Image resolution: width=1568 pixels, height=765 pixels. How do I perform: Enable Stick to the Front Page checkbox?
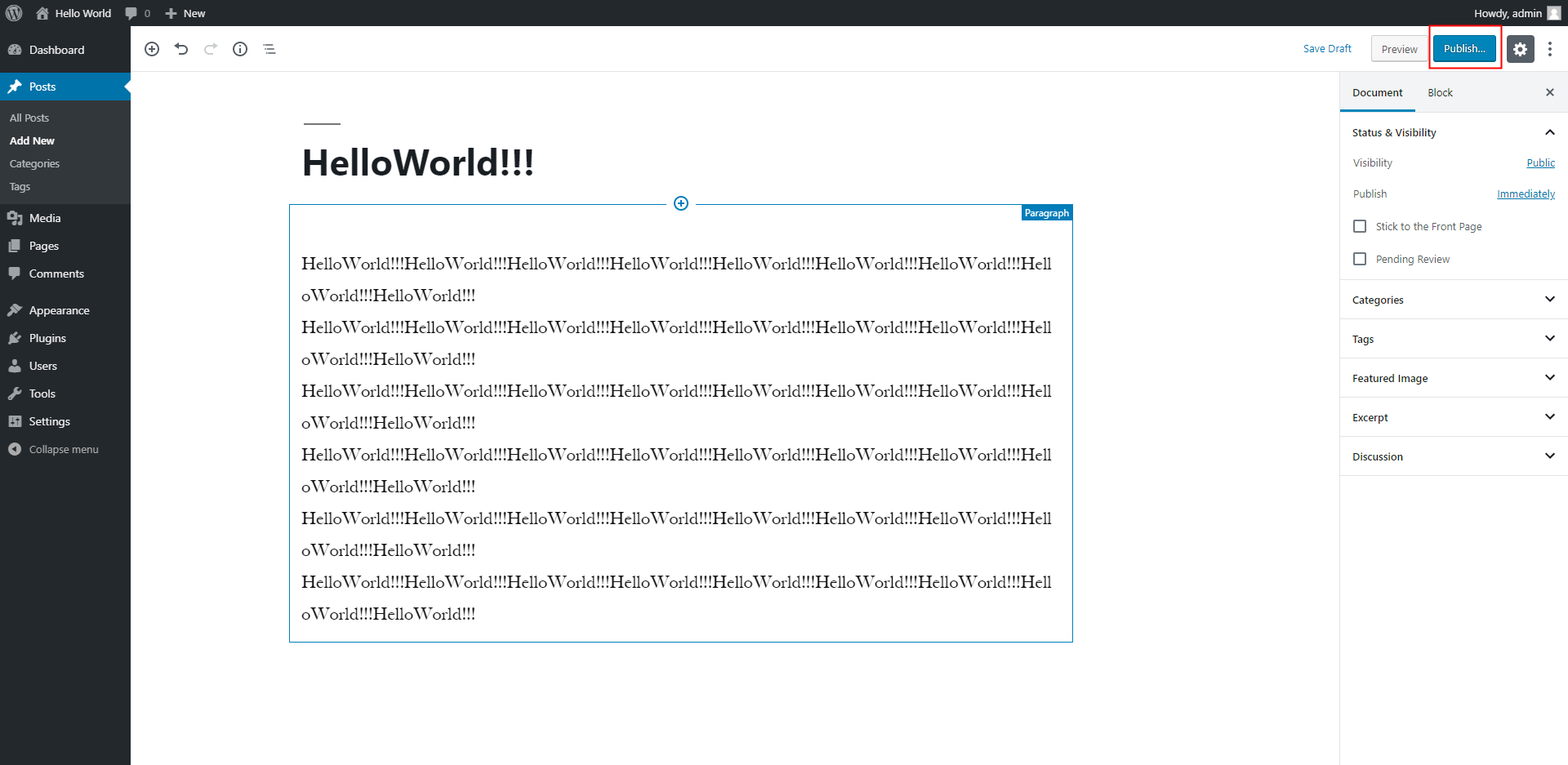pos(1360,226)
